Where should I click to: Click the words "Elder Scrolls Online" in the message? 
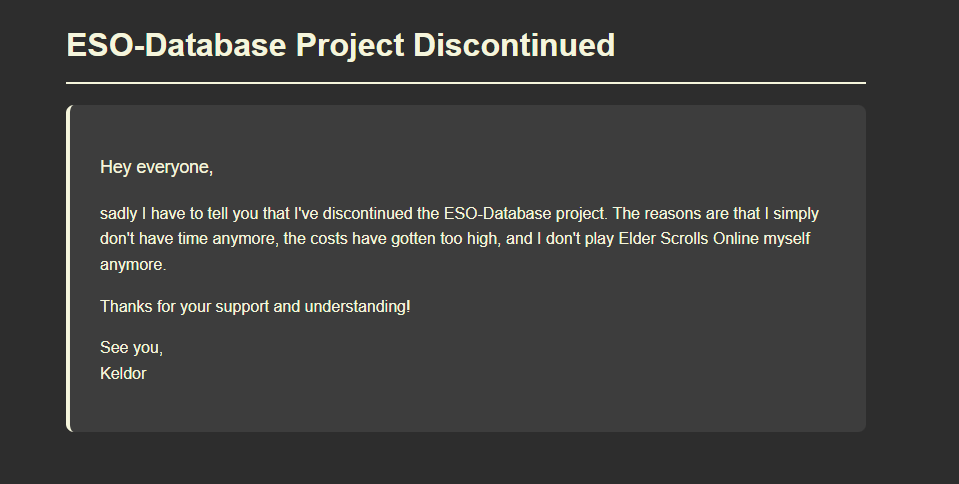point(689,239)
